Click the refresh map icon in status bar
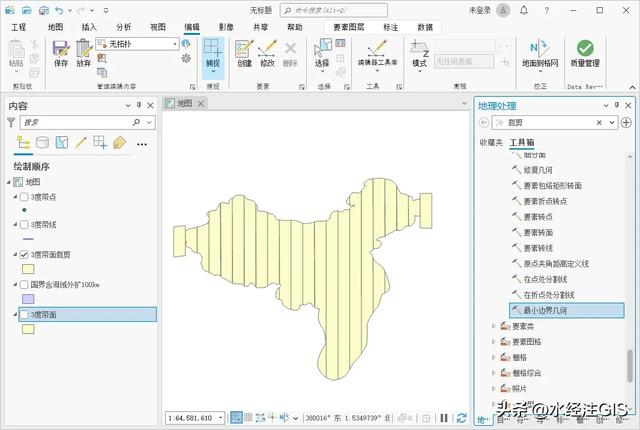640x430 pixels. point(462,418)
